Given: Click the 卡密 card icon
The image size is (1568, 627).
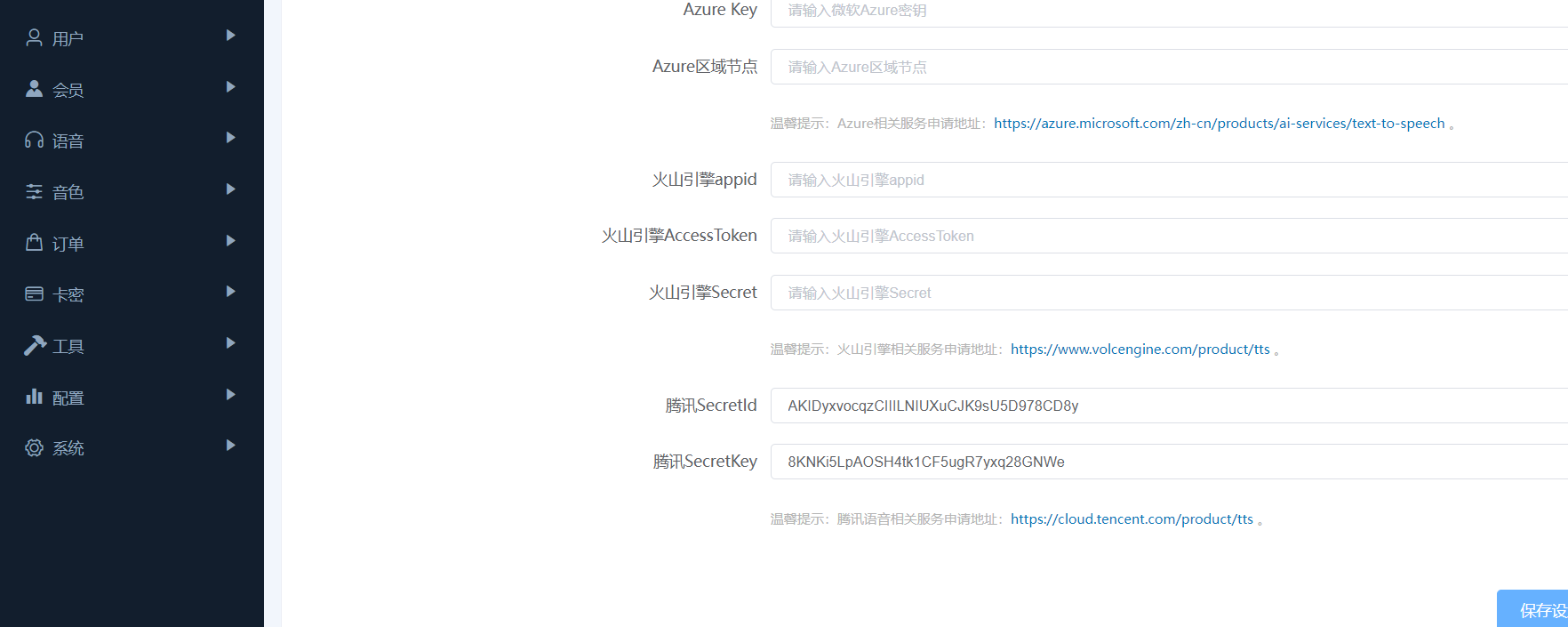Looking at the screenshot, I should (34, 293).
